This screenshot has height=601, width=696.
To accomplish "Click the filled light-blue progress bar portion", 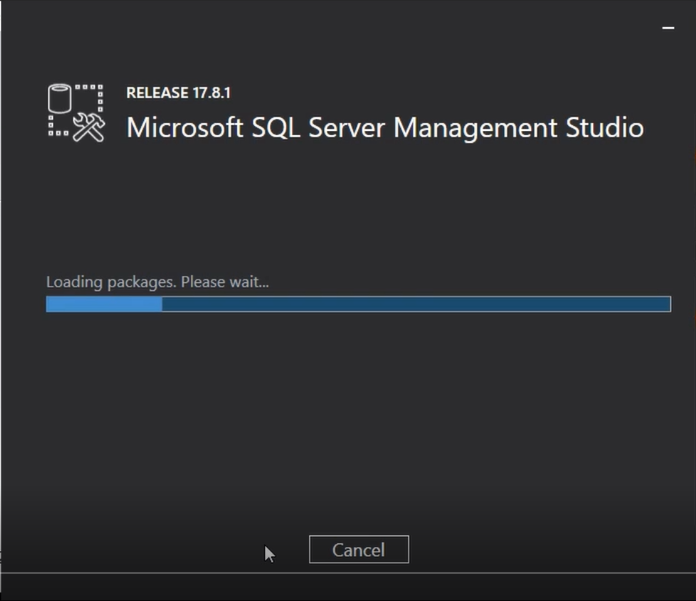I will coord(104,304).
